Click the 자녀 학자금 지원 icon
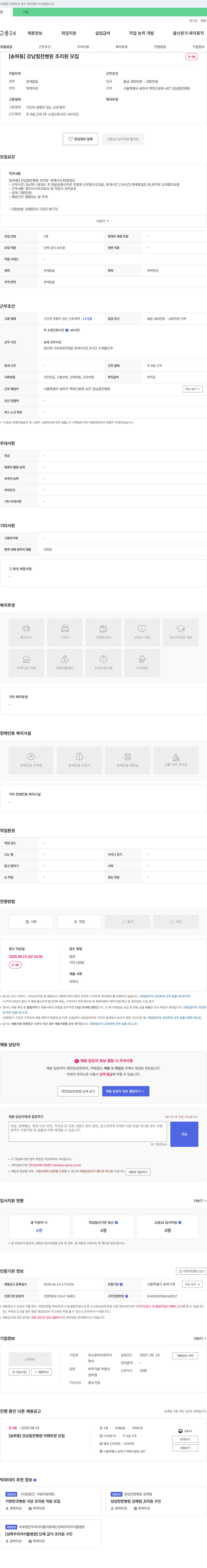The width and height of the screenshot is (207, 1568). (181, 632)
